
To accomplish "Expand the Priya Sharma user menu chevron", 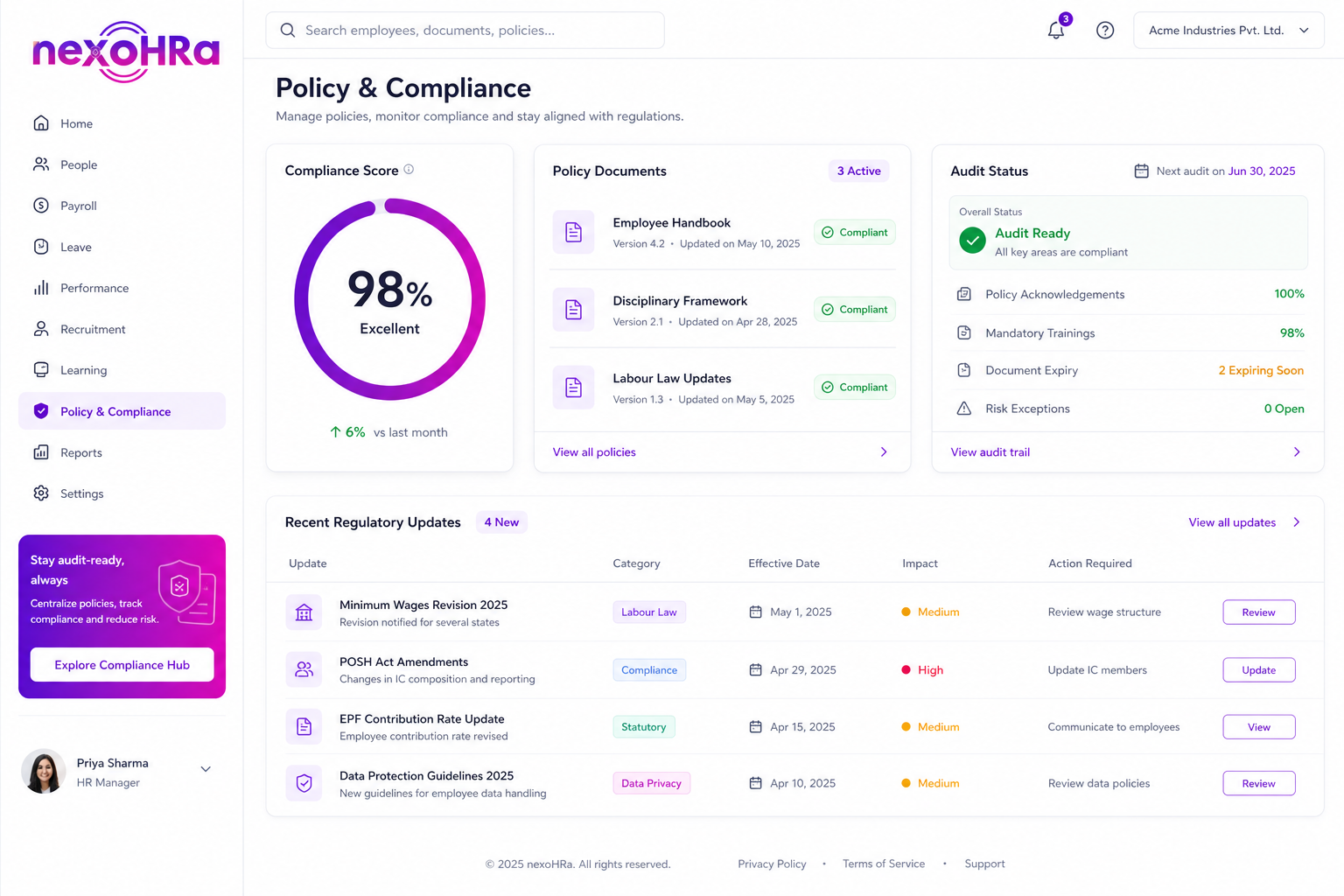I will tap(206, 769).
